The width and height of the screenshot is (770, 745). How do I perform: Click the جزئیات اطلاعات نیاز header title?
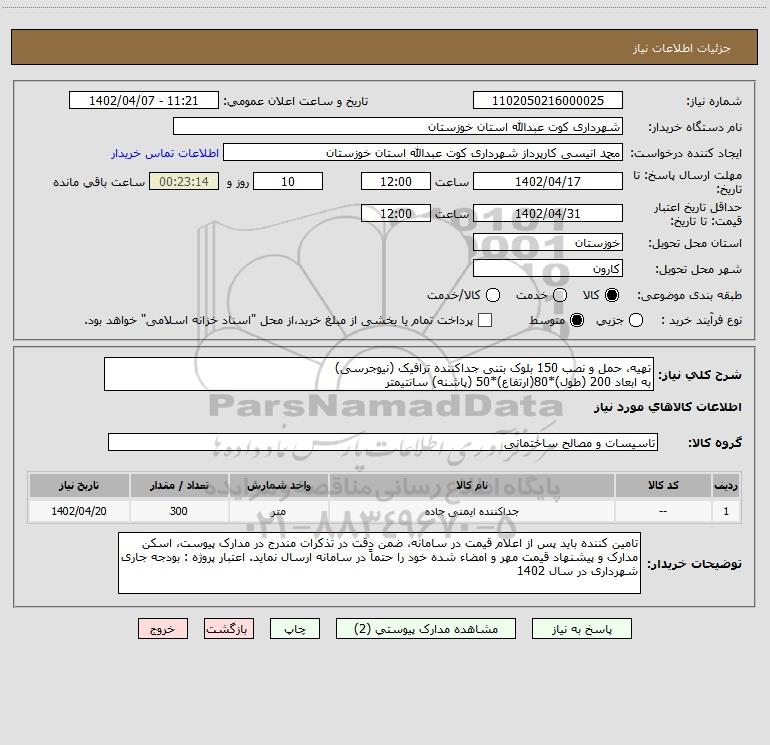point(681,48)
